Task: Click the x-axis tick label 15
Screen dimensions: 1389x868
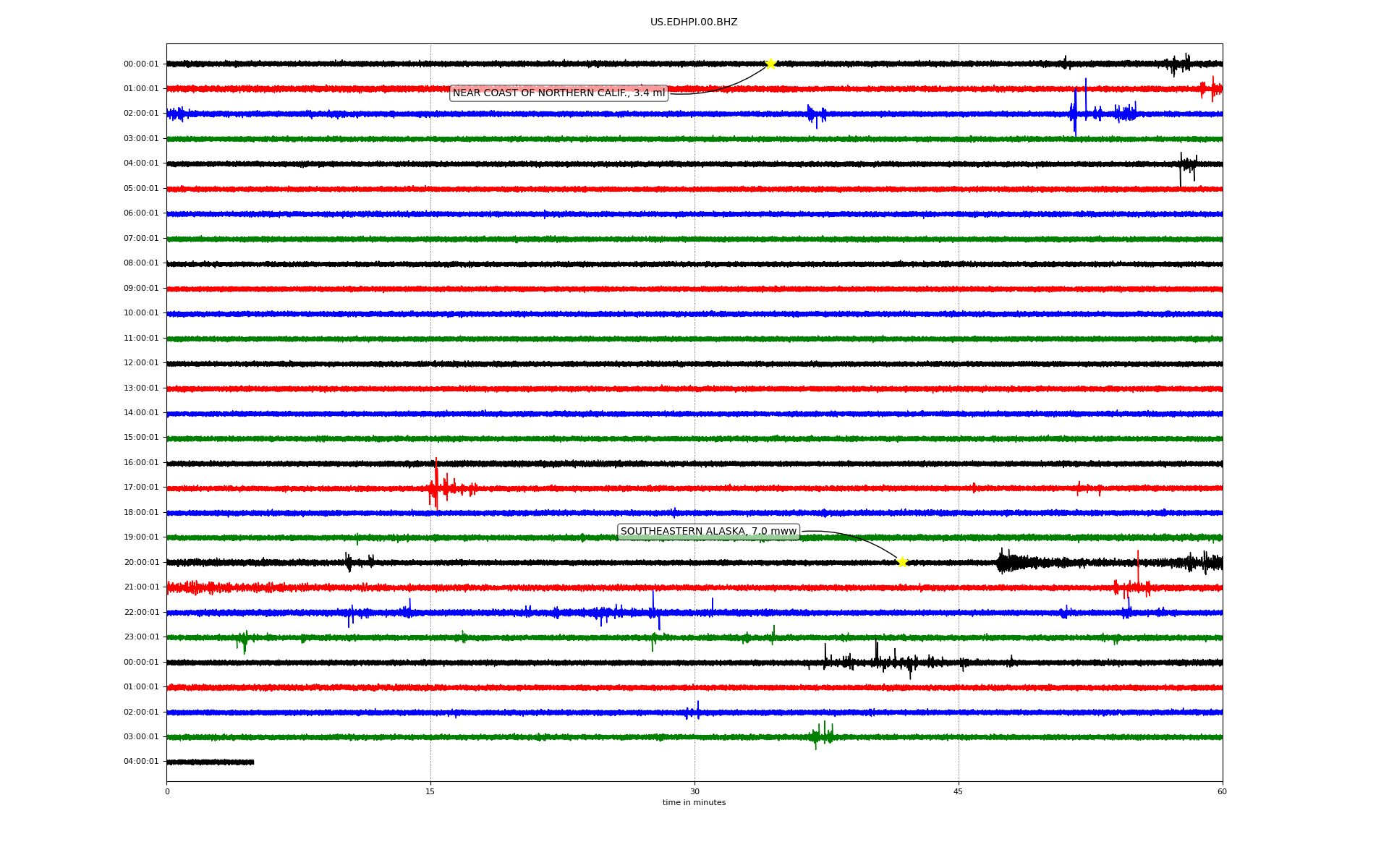Action: [430, 792]
